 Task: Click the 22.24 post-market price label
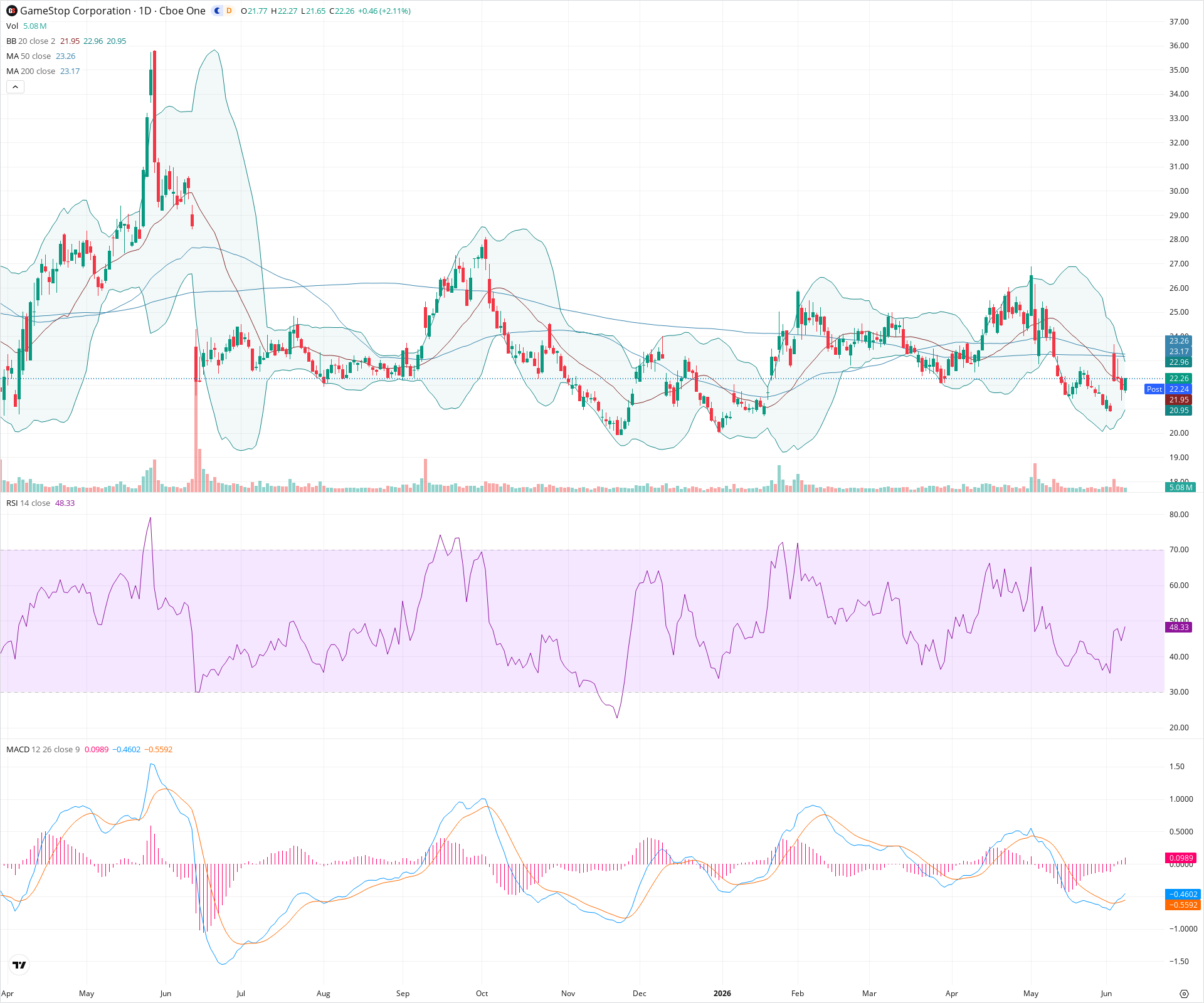click(x=1179, y=389)
